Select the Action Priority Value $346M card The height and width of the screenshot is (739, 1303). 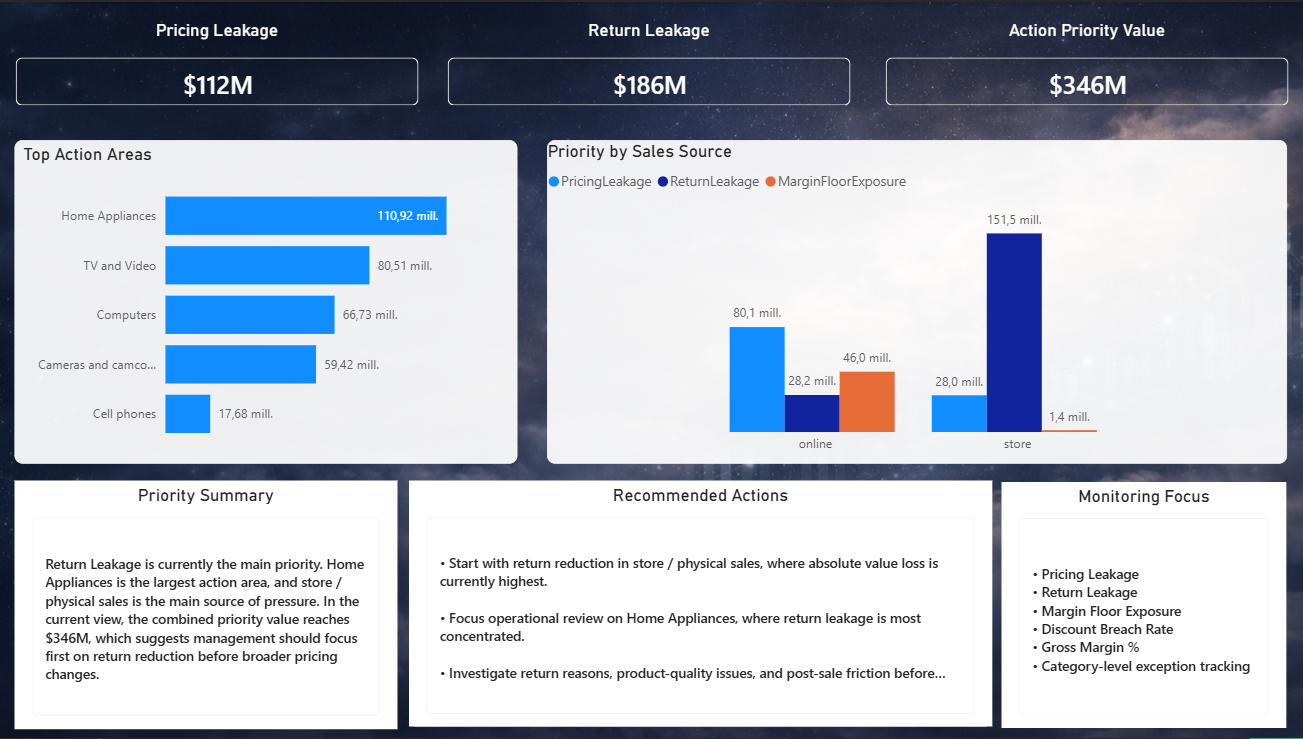point(1086,81)
